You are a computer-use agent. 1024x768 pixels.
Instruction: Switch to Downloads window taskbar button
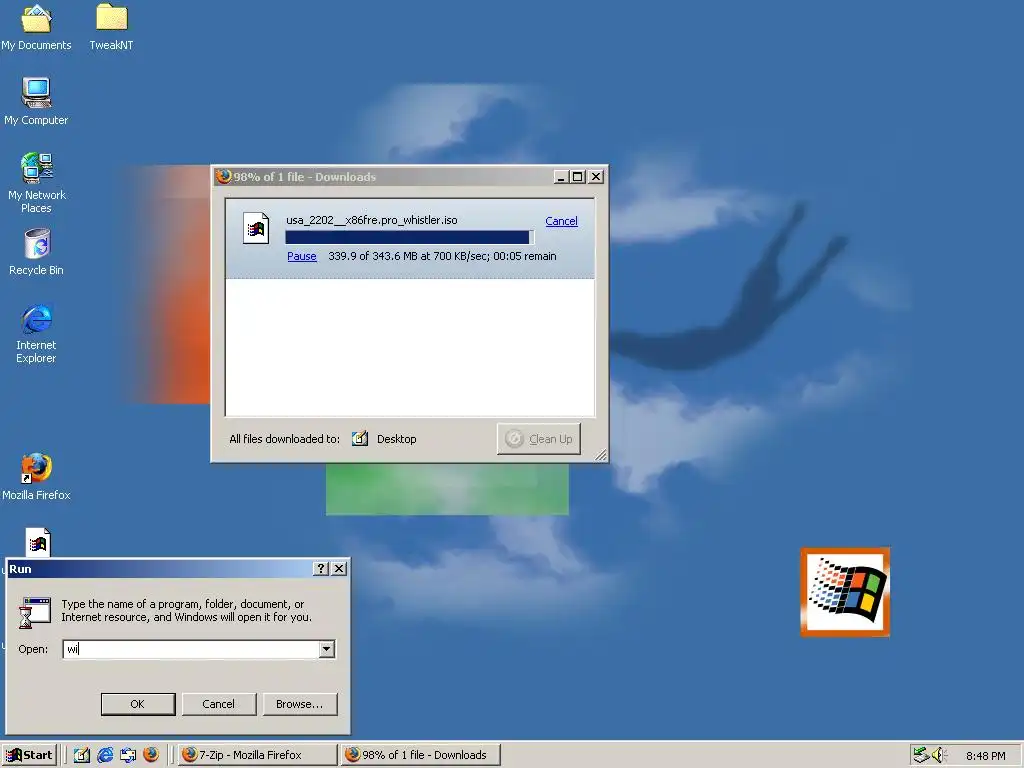[x=420, y=755]
